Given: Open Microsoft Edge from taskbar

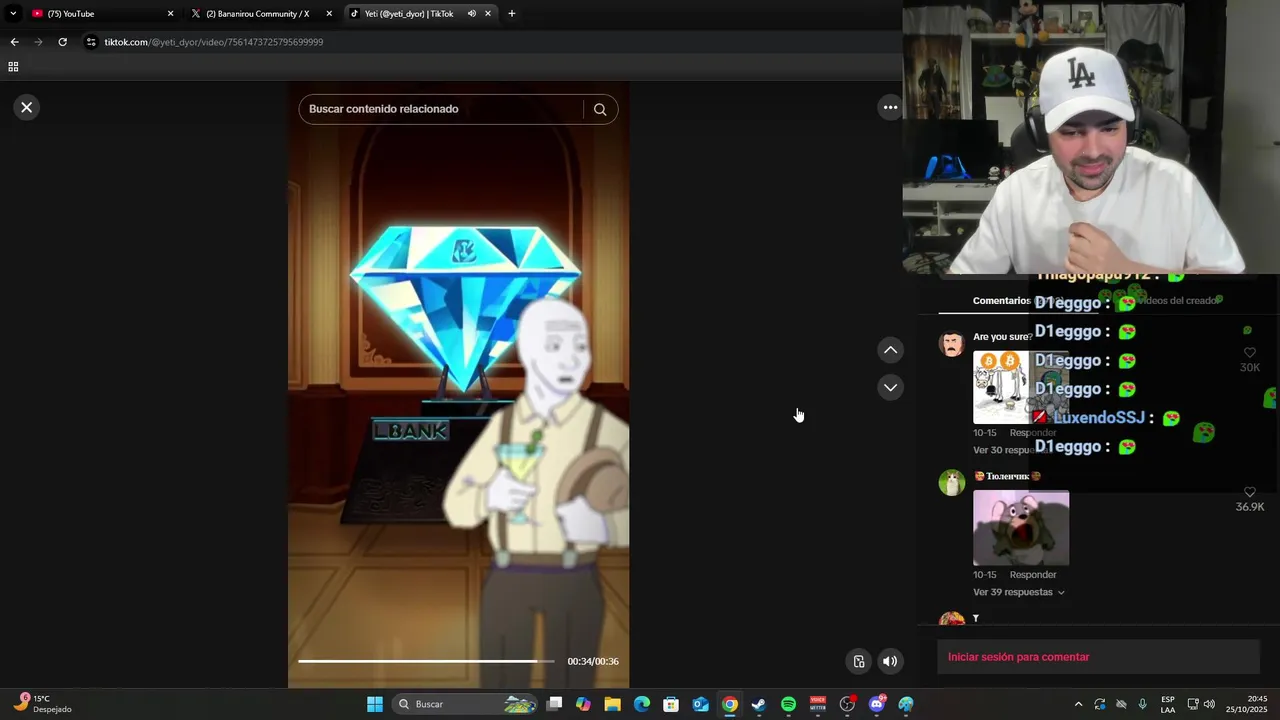Looking at the screenshot, I should pyautogui.click(x=642, y=704).
